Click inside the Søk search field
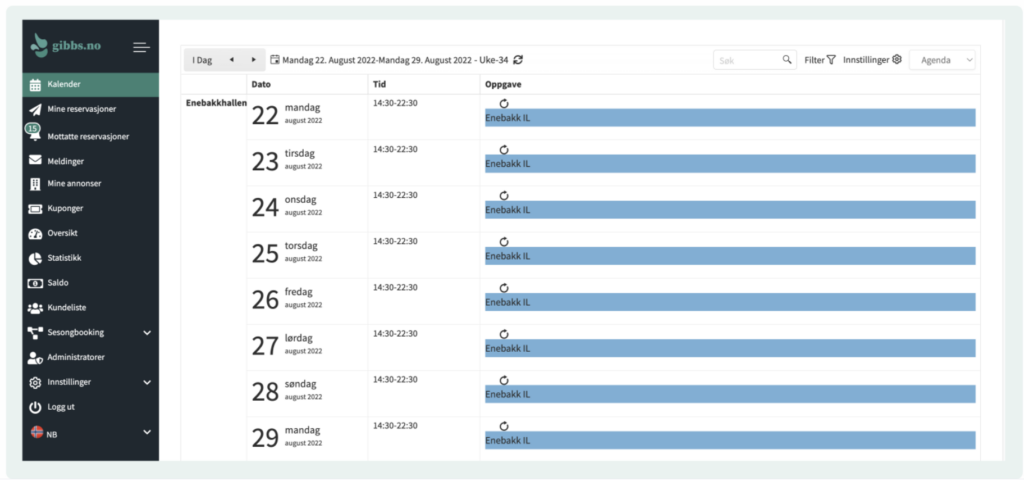This screenshot has width=1024, height=481. (x=748, y=60)
